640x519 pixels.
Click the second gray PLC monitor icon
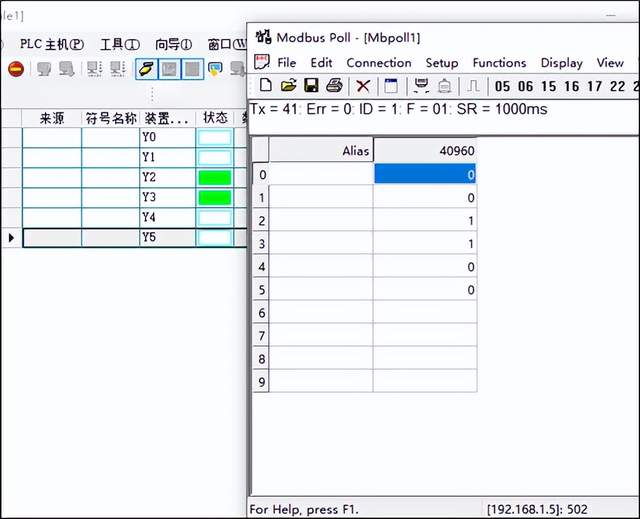(x=67, y=69)
